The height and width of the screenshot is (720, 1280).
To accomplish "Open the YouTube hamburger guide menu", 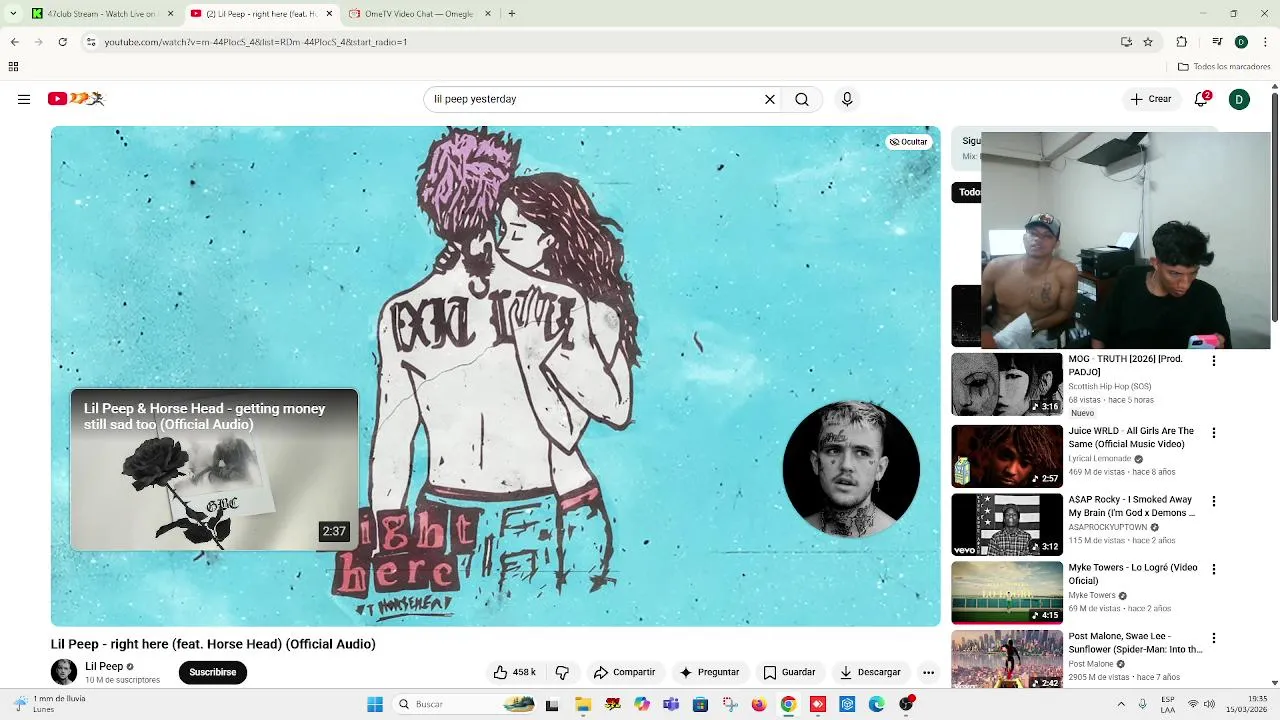I will [x=24, y=99].
